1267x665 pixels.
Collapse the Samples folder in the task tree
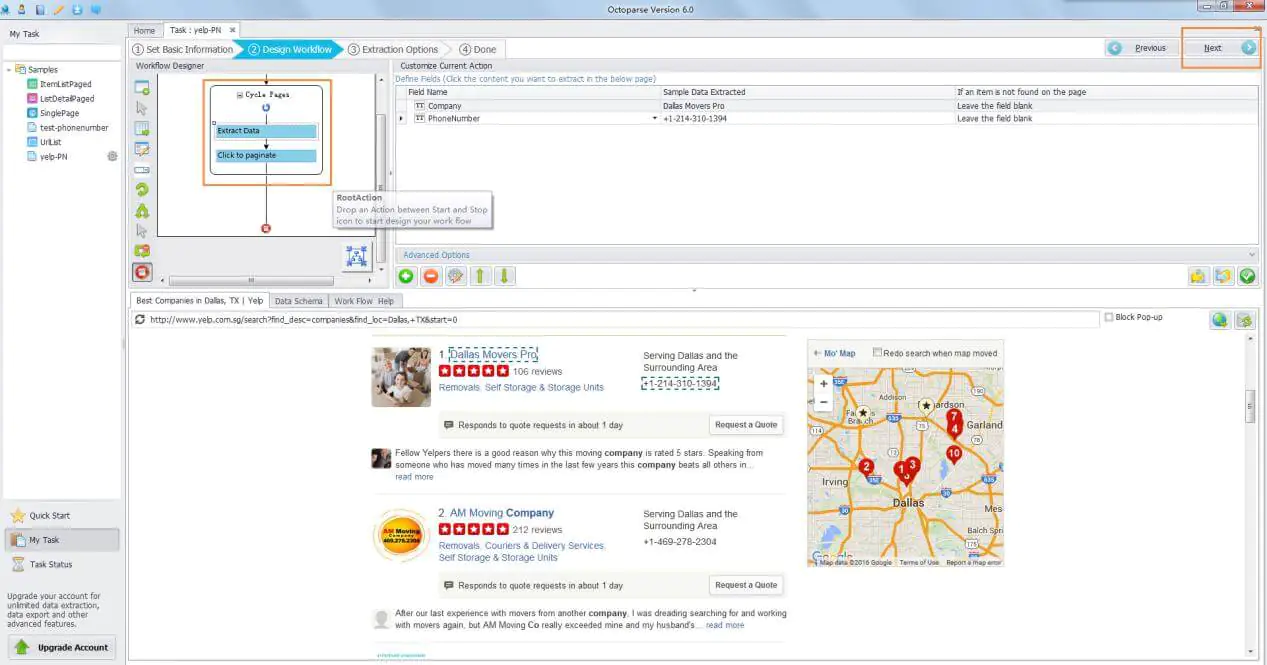(8, 70)
